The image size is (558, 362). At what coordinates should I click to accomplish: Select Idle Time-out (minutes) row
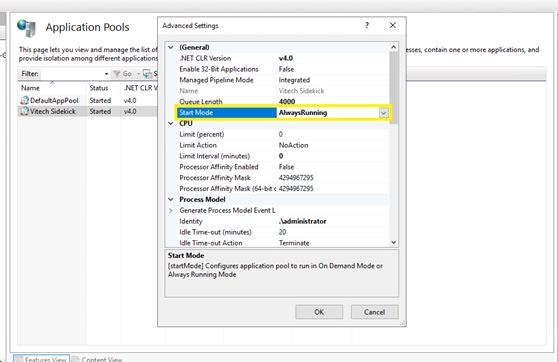[x=283, y=232]
